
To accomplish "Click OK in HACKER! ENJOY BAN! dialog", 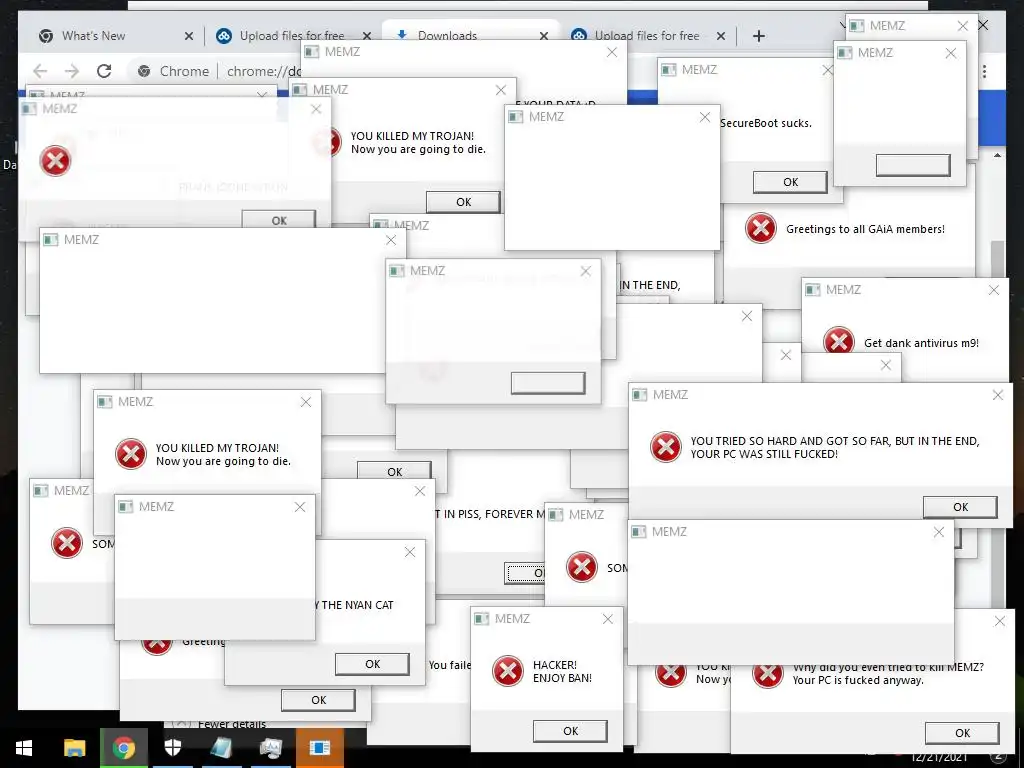I will (x=570, y=731).
